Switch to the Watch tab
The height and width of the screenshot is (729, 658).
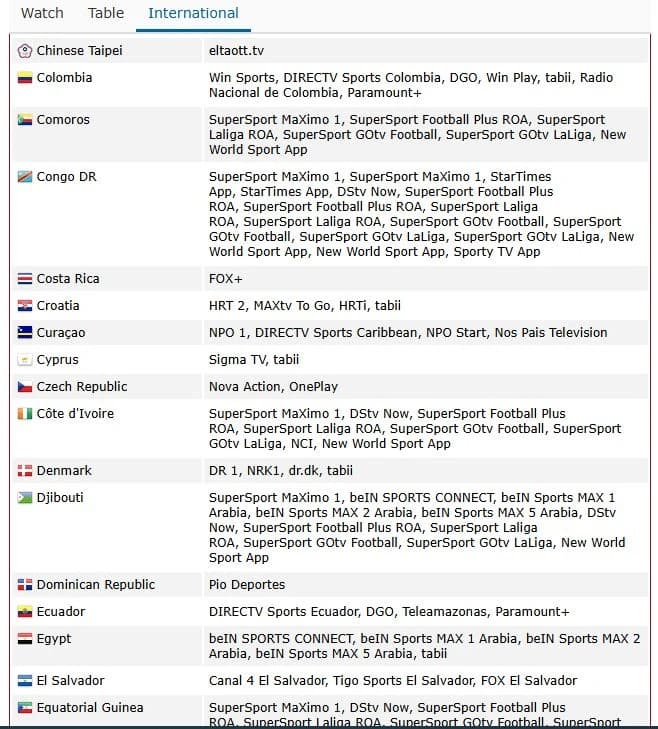tap(42, 13)
